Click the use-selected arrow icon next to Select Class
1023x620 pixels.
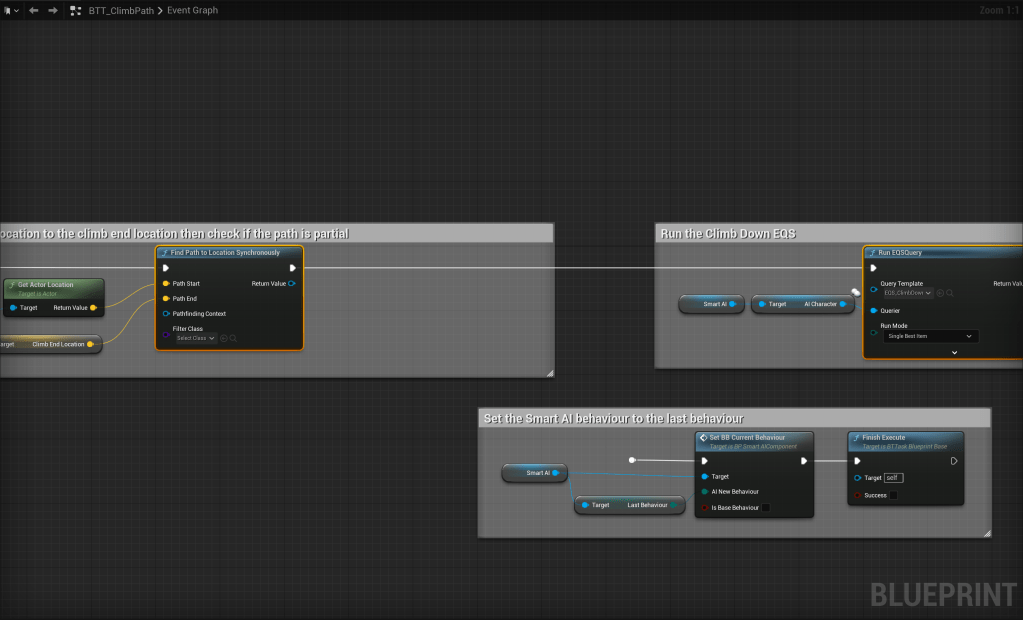pyautogui.click(x=224, y=338)
